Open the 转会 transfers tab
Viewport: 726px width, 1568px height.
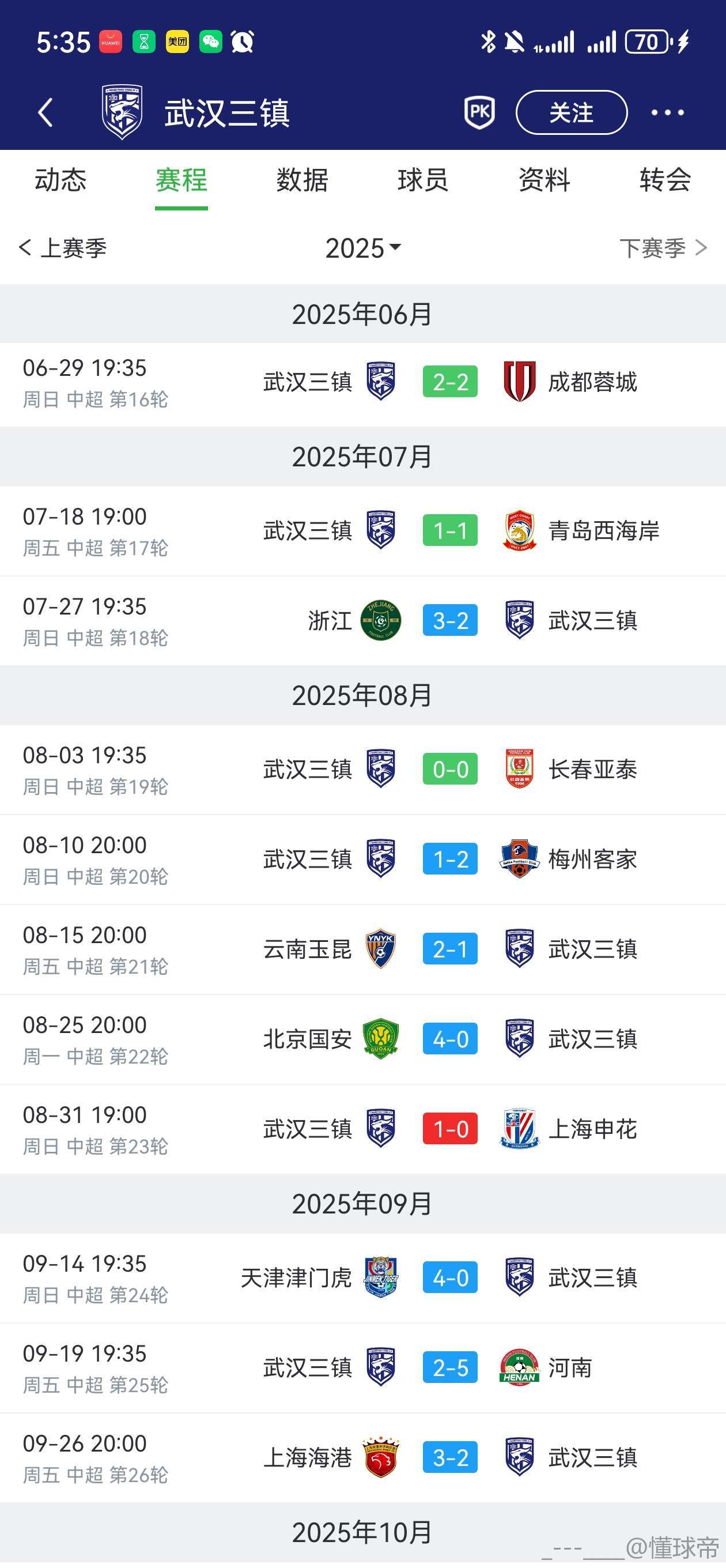tap(665, 180)
